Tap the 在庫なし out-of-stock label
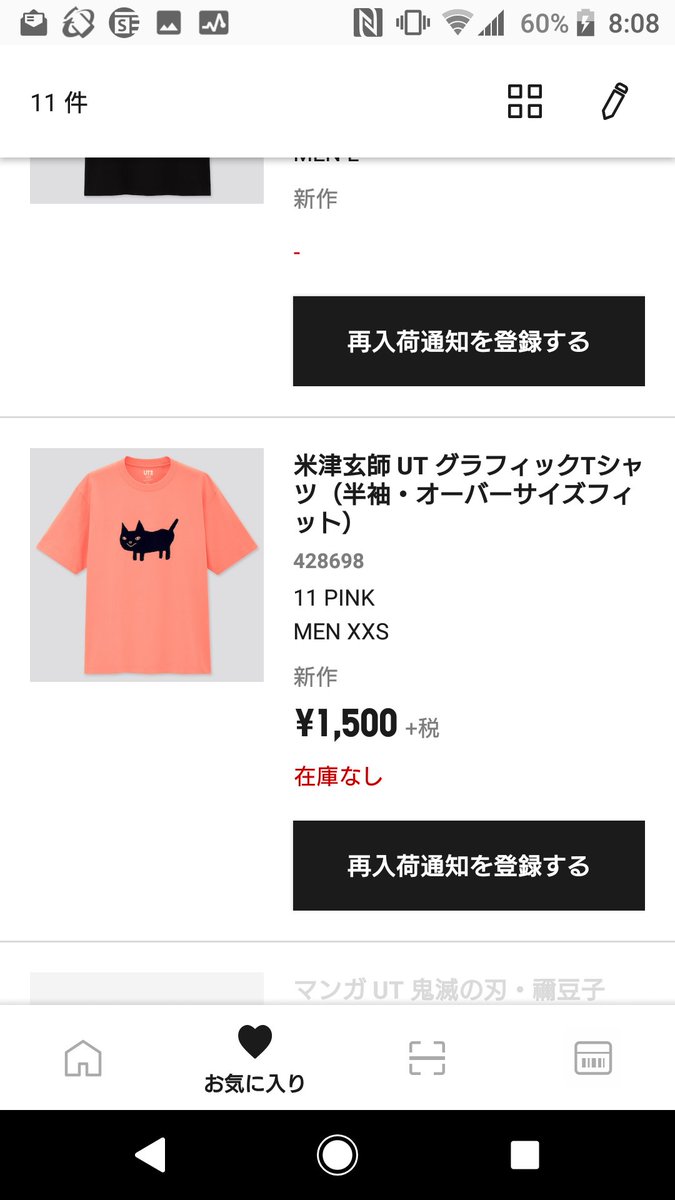 338,776
